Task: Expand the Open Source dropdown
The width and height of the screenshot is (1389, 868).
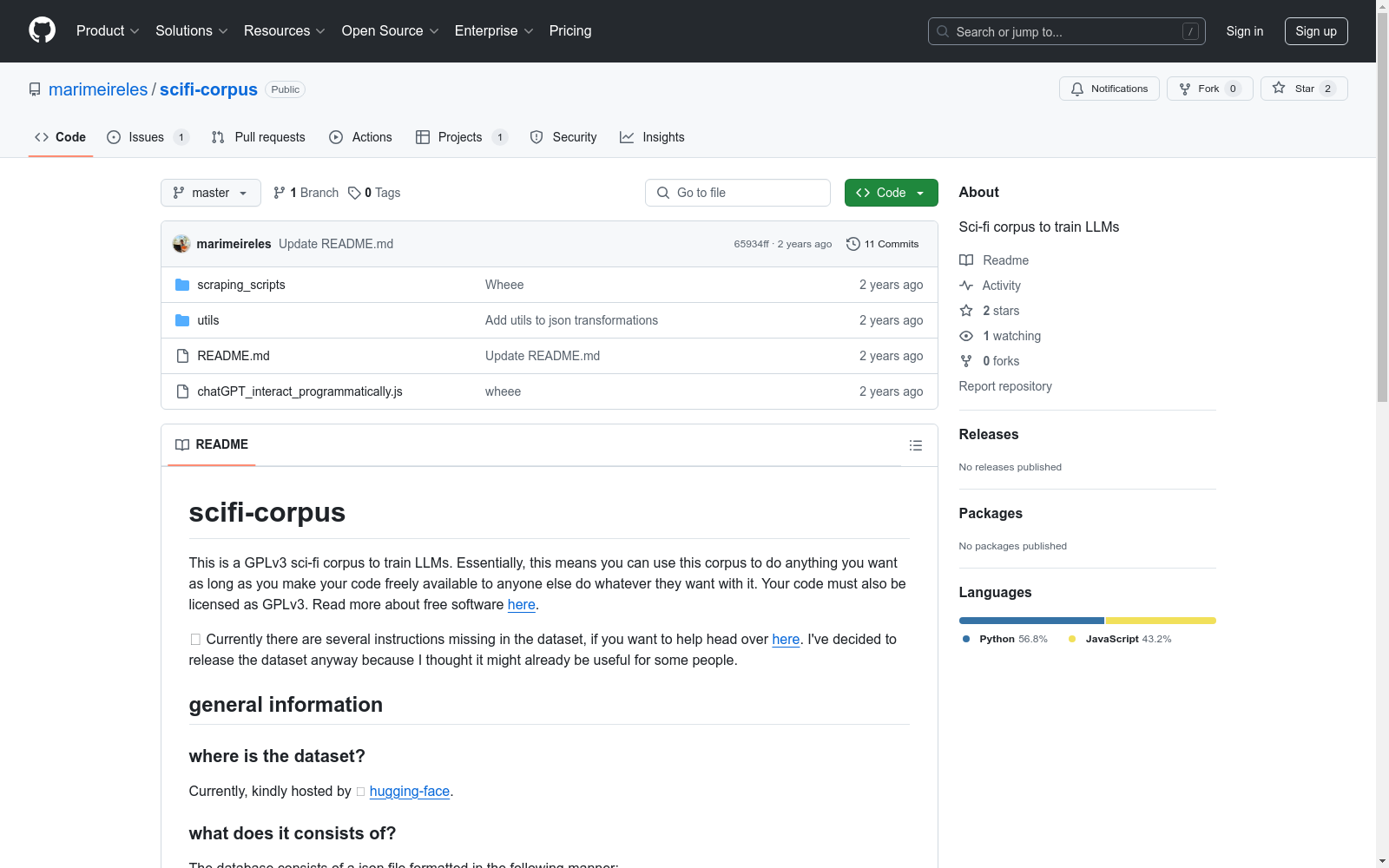Action: click(391, 31)
